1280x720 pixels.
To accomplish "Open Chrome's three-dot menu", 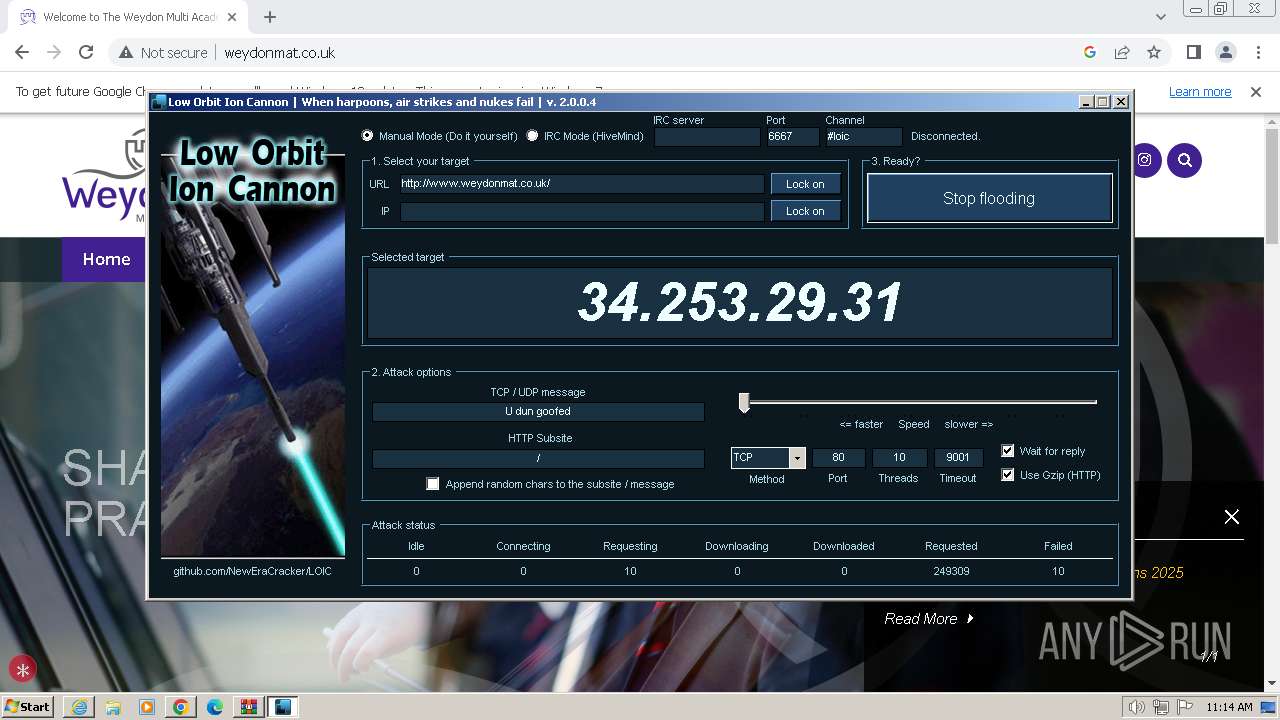I will [1257, 53].
